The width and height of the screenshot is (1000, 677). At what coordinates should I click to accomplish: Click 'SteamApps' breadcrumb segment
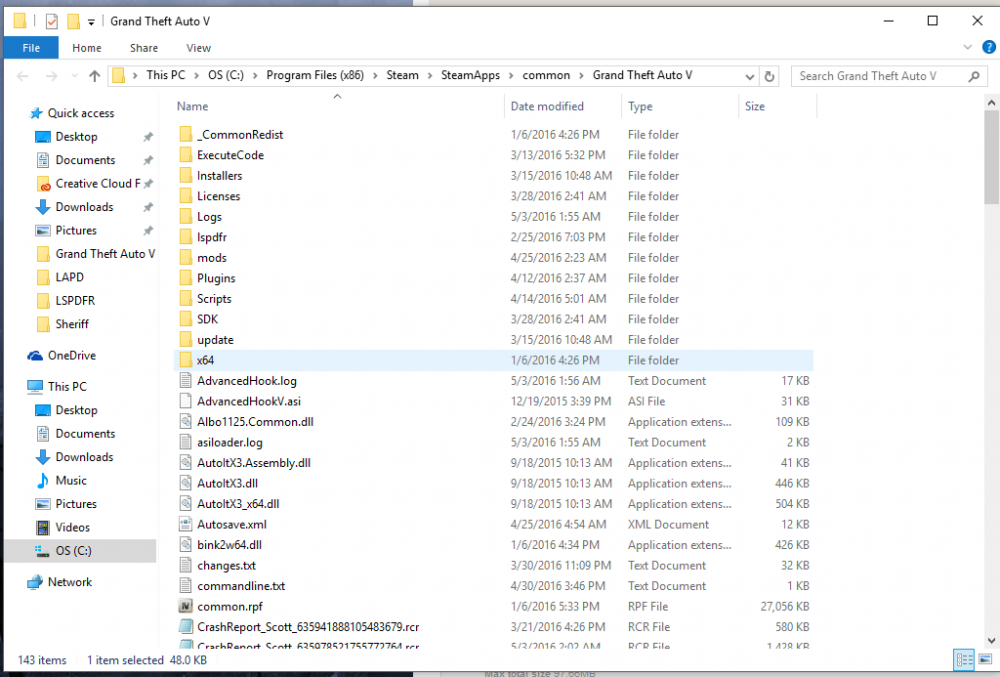(471, 75)
